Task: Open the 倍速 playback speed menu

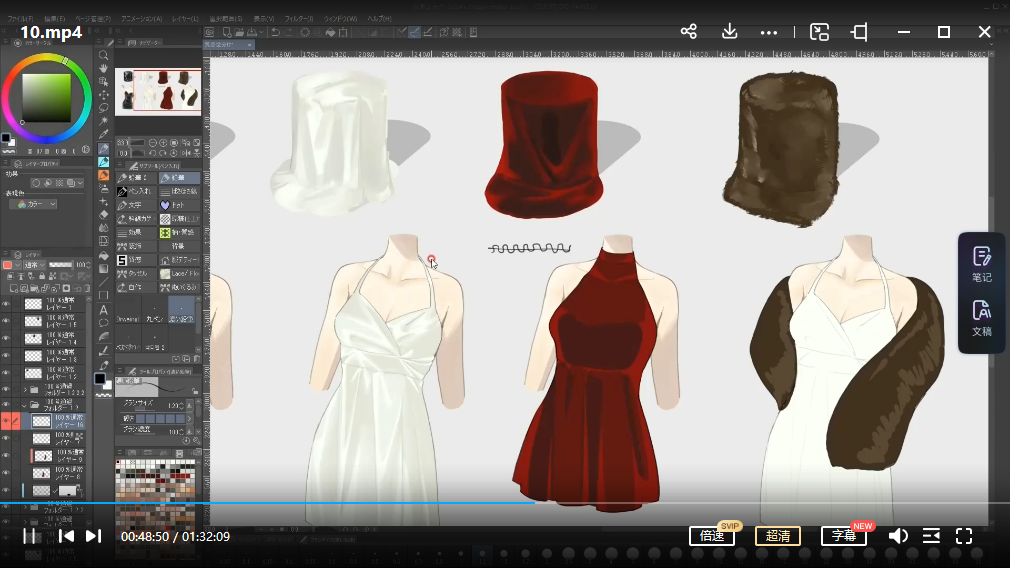Action: point(711,536)
